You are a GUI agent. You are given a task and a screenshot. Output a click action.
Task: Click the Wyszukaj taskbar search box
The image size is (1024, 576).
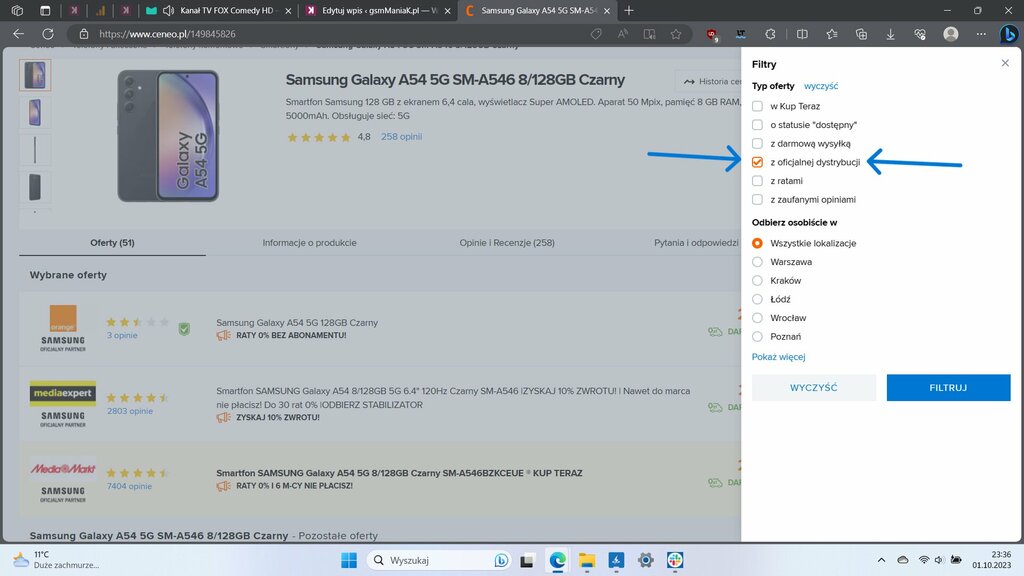tap(440, 560)
